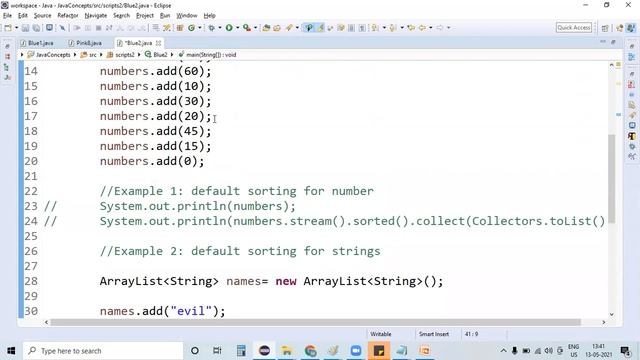Click the Writable status bar entry
640x360 pixels.
coord(381,334)
